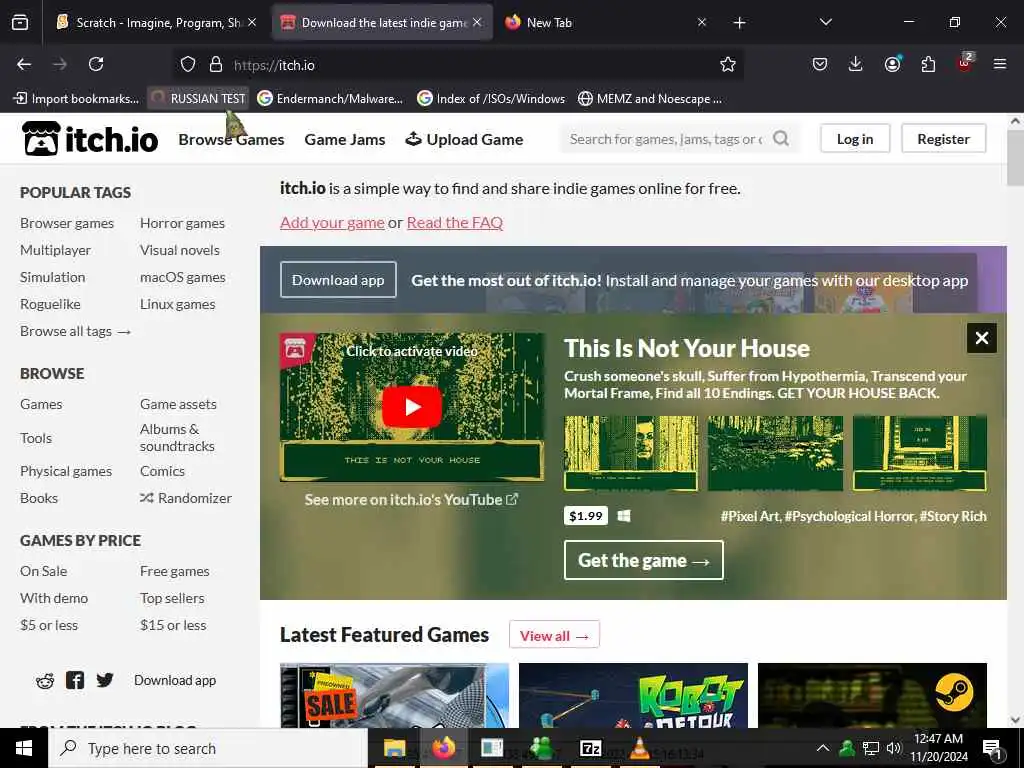The image size is (1024, 768).
Task: Click the taskbar clock and date
Action: (938, 748)
